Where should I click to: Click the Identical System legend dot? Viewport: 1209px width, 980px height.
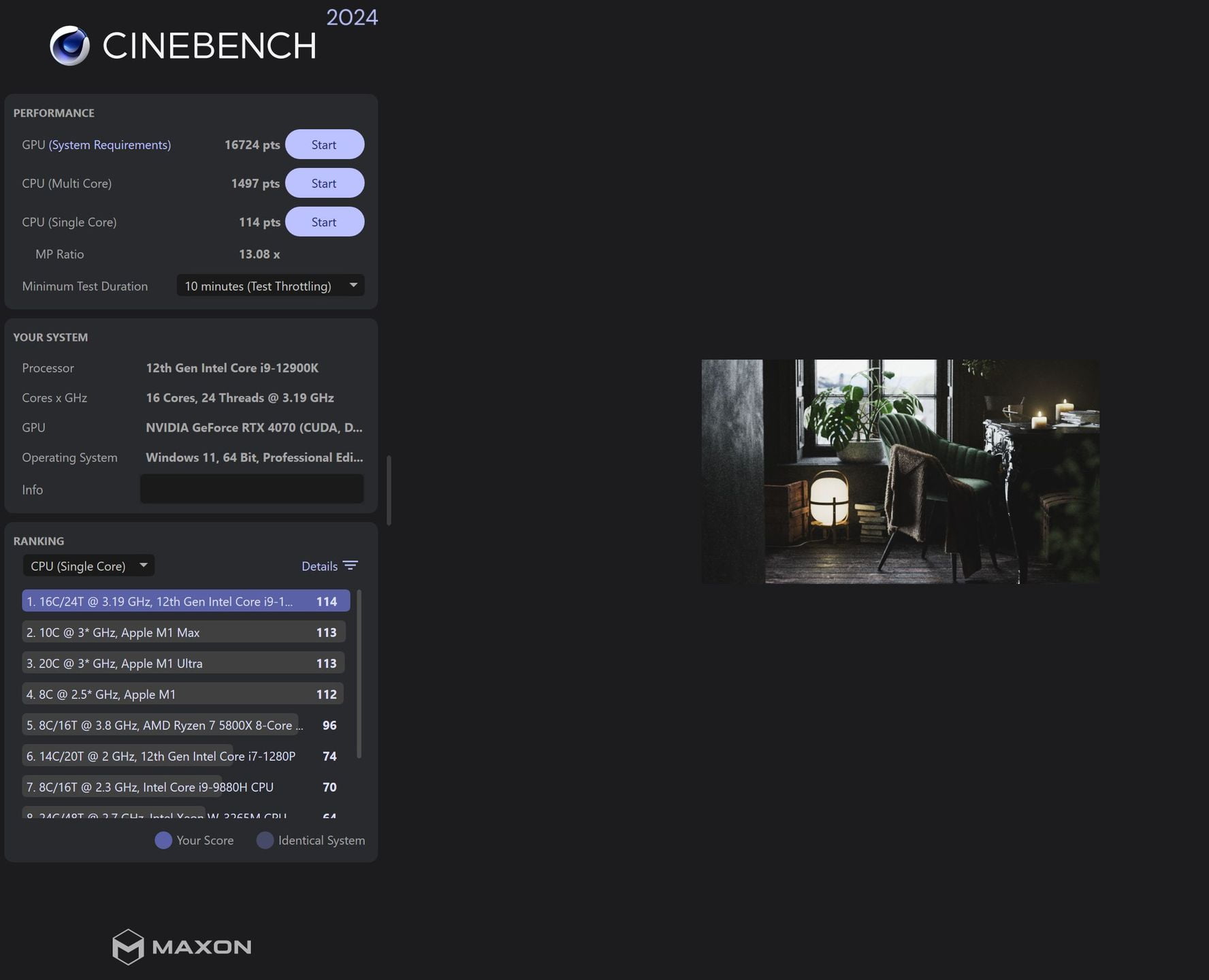(265, 840)
